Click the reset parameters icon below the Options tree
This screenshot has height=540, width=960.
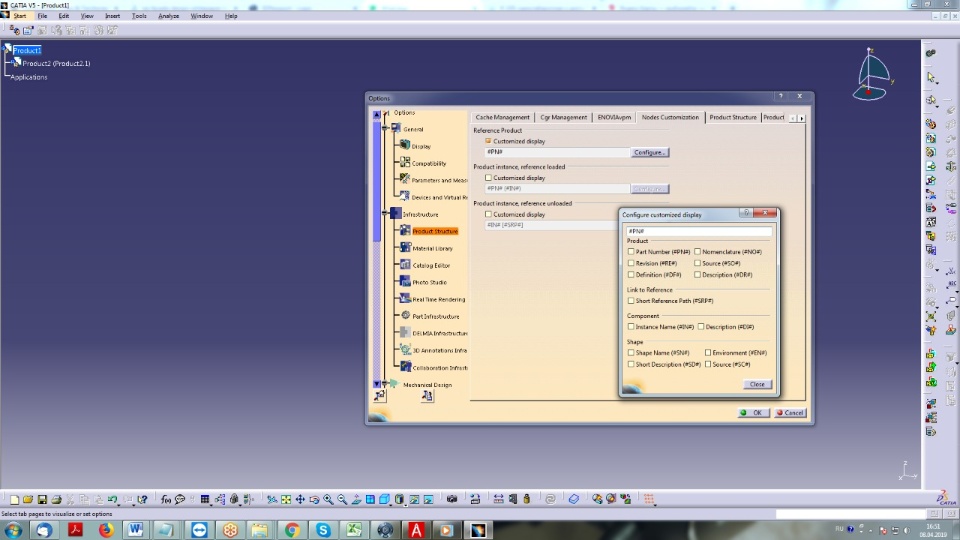(x=380, y=396)
